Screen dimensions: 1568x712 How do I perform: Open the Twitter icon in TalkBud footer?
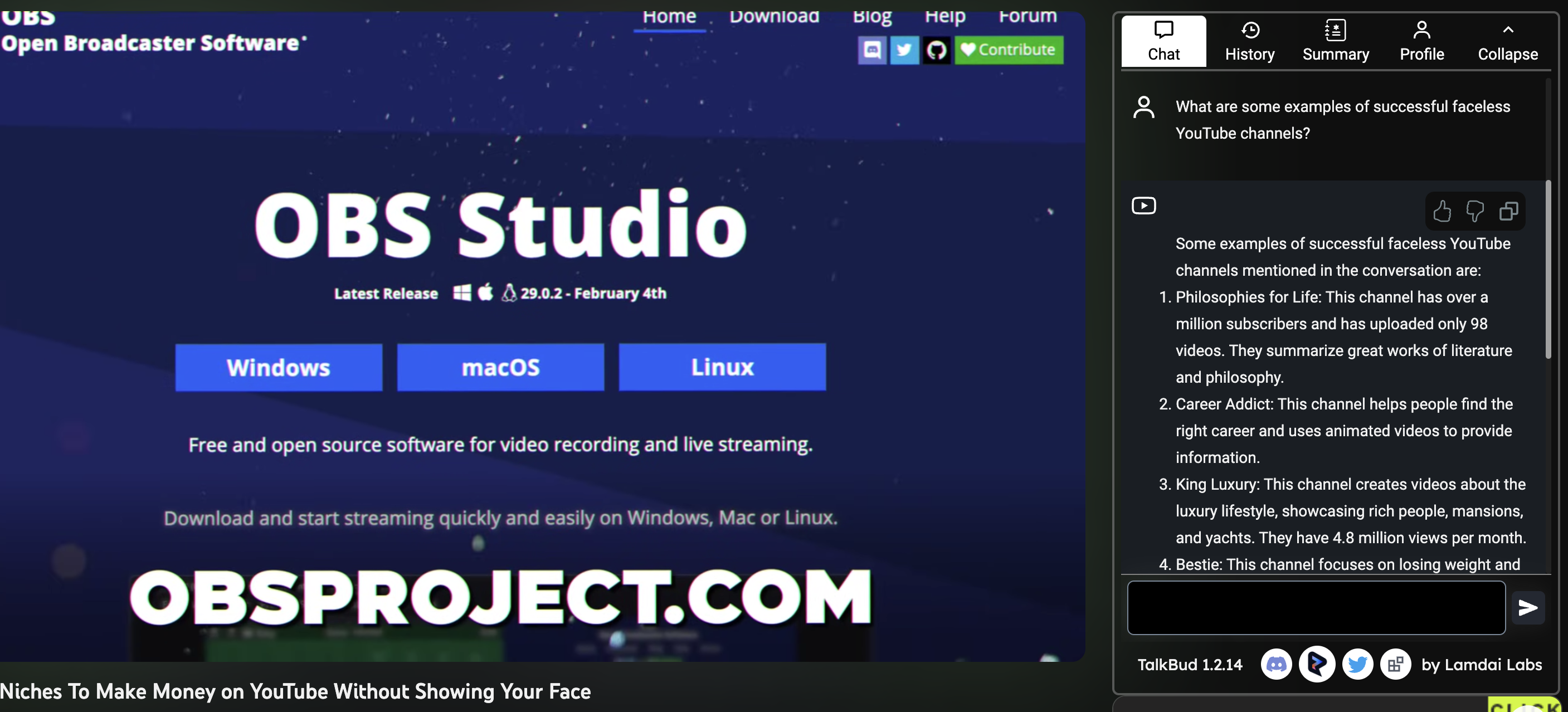pos(1357,664)
